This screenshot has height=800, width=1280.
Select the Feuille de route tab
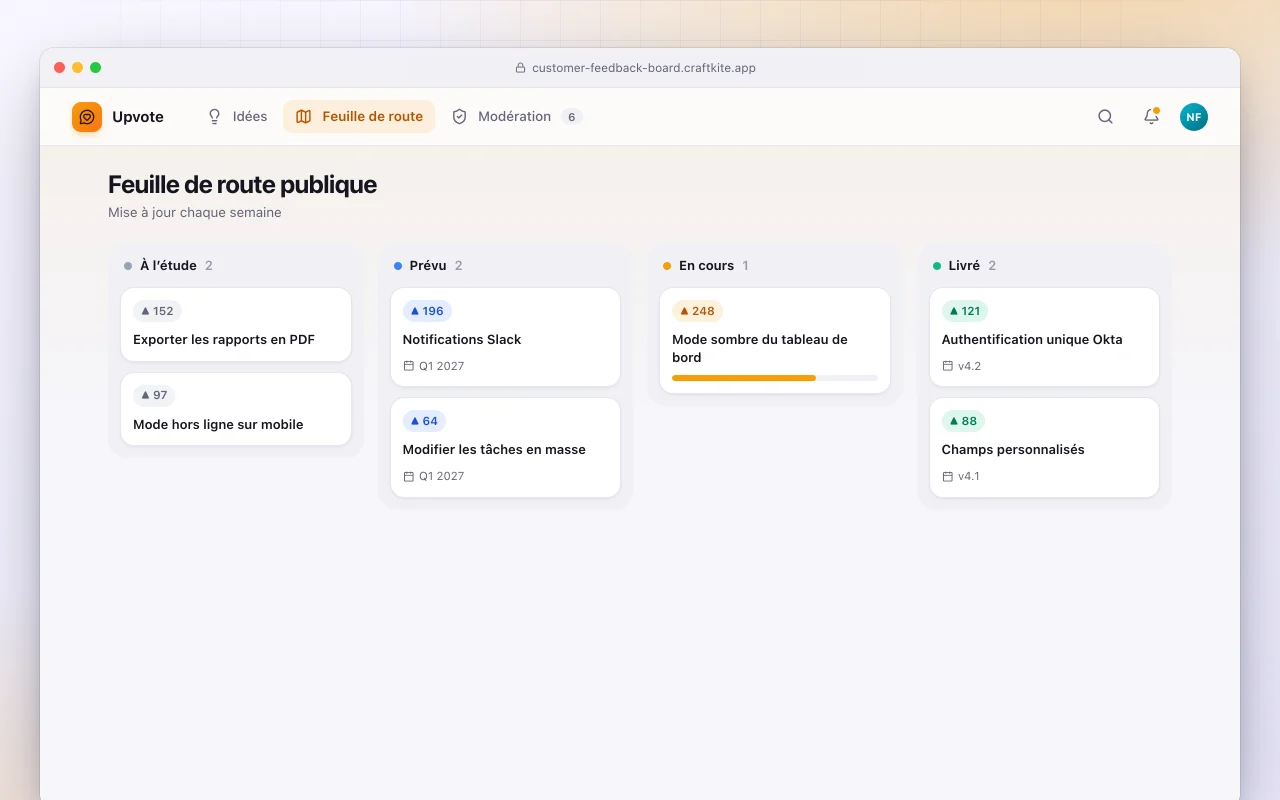tap(359, 117)
